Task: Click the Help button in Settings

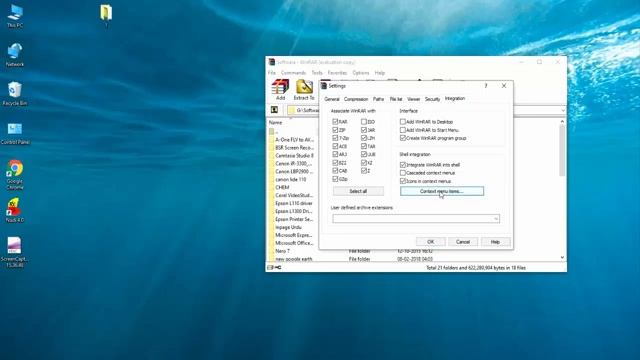Action: tap(495, 242)
